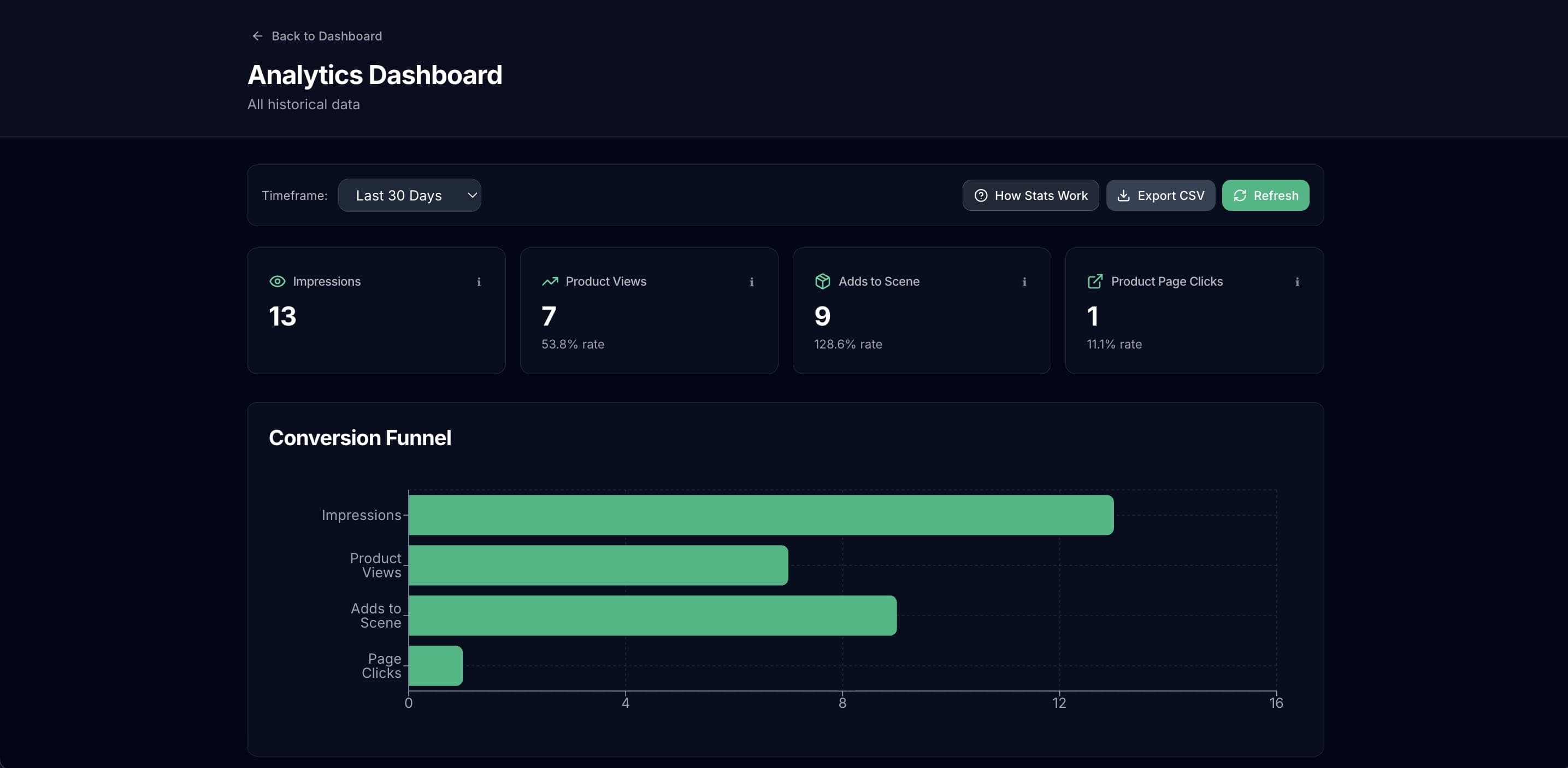Click the question mark icon in How Stats Work
This screenshot has height=768, width=1568.
click(981, 196)
